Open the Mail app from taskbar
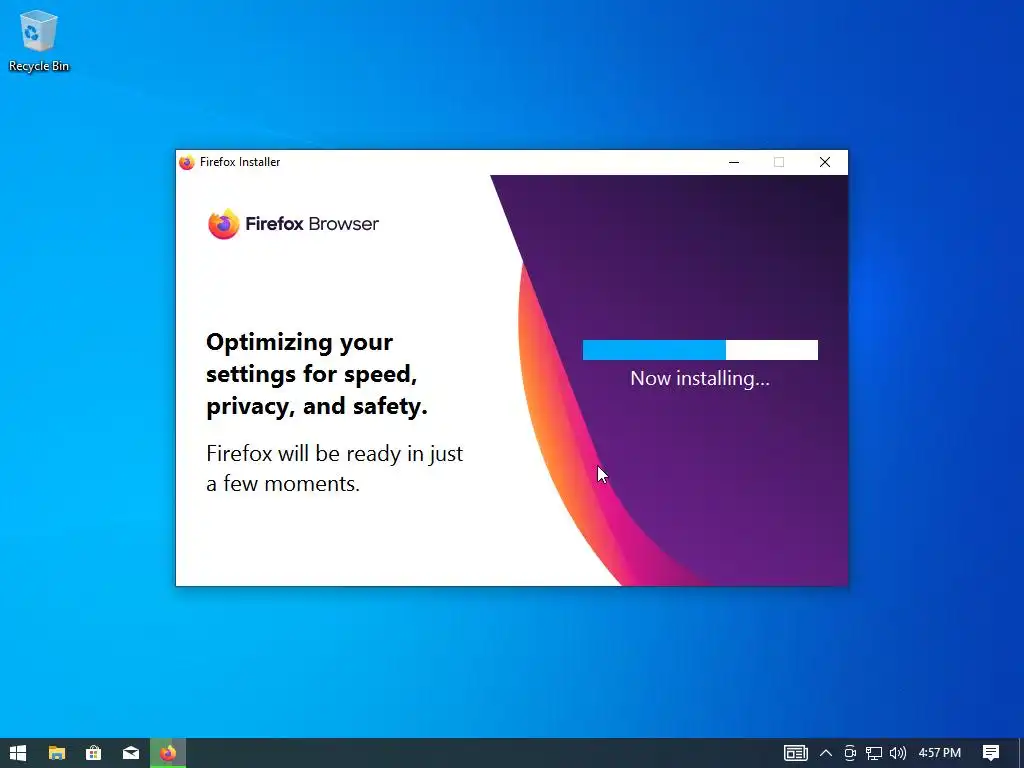This screenshot has width=1024, height=768. (x=131, y=753)
